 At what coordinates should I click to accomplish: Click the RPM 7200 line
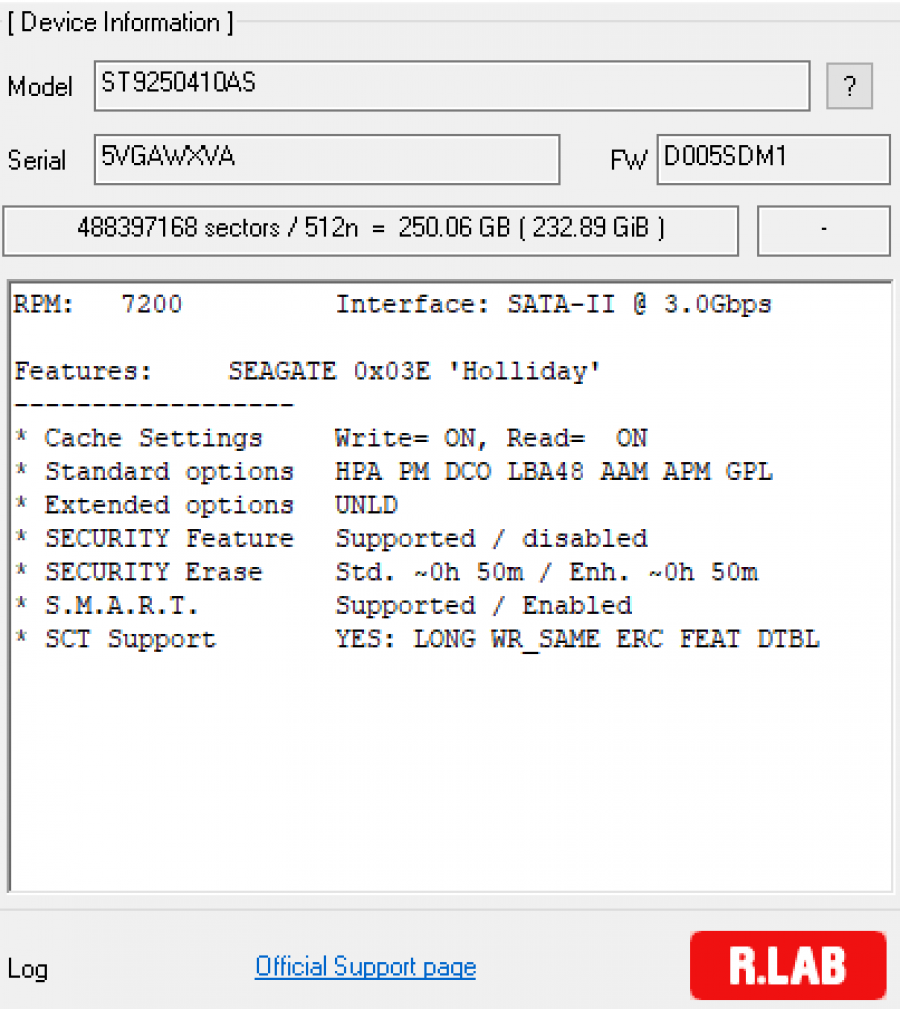tap(98, 304)
